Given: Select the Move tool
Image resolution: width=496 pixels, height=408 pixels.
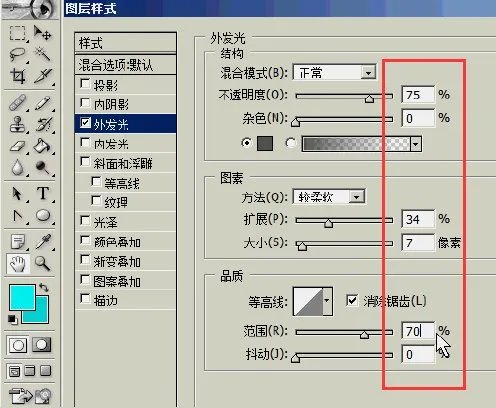Looking at the screenshot, I should [x=42, y=33].
